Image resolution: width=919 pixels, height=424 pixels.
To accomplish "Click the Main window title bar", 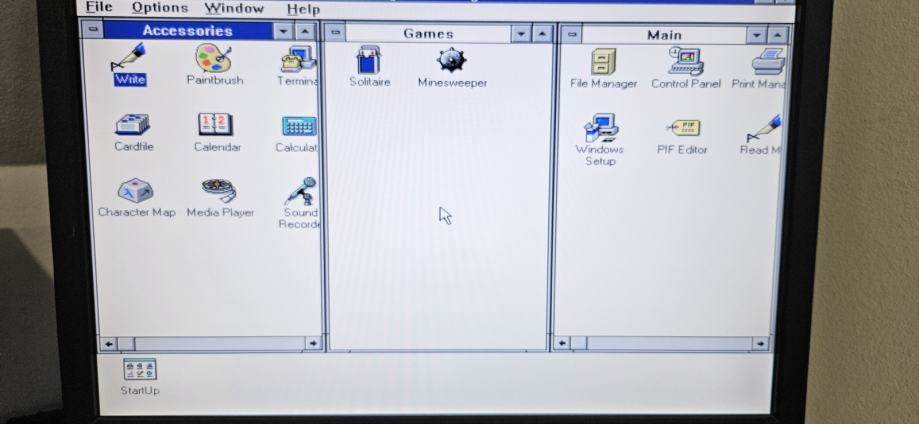I will point(664,35).
